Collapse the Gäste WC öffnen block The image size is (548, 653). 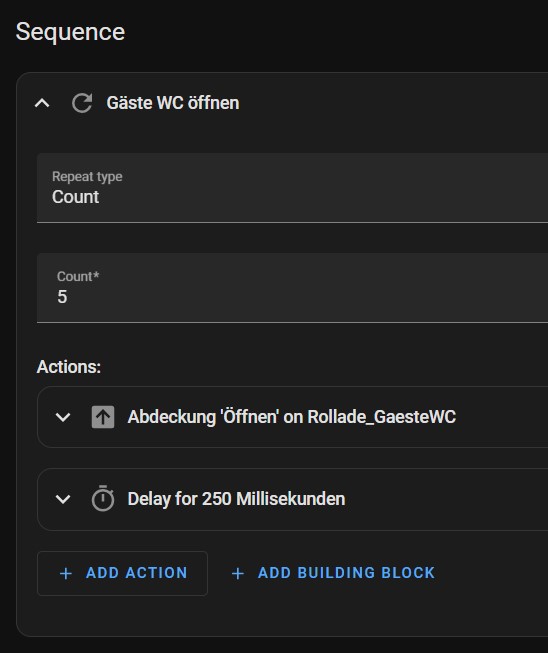click(x=42, y=103)
